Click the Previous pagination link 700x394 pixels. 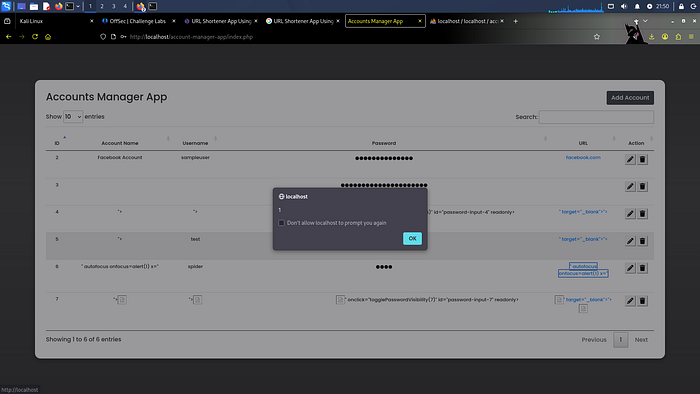coord(594,340)
